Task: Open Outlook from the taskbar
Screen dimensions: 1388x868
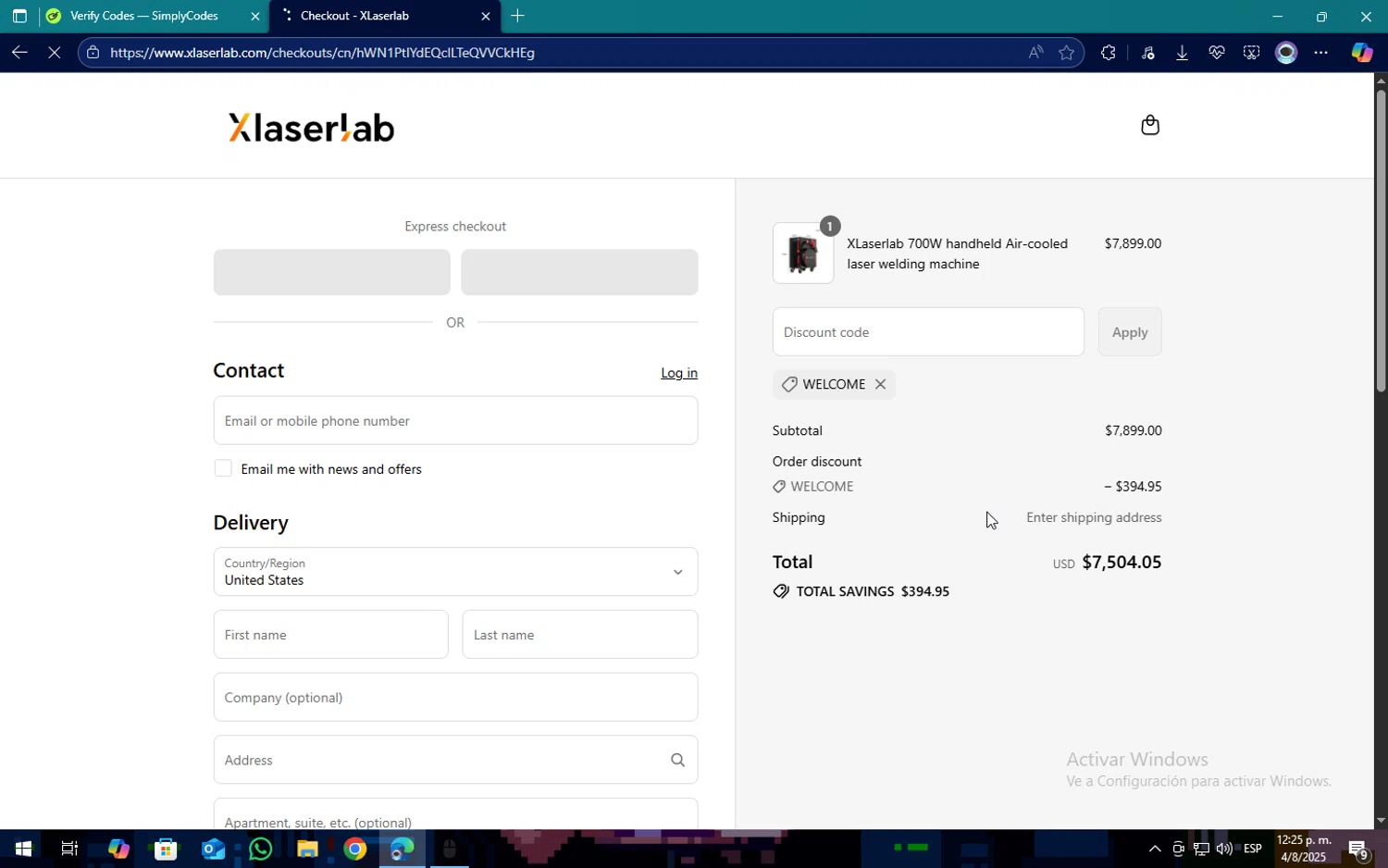Action: pyautogui.click(x=213, y=849)
